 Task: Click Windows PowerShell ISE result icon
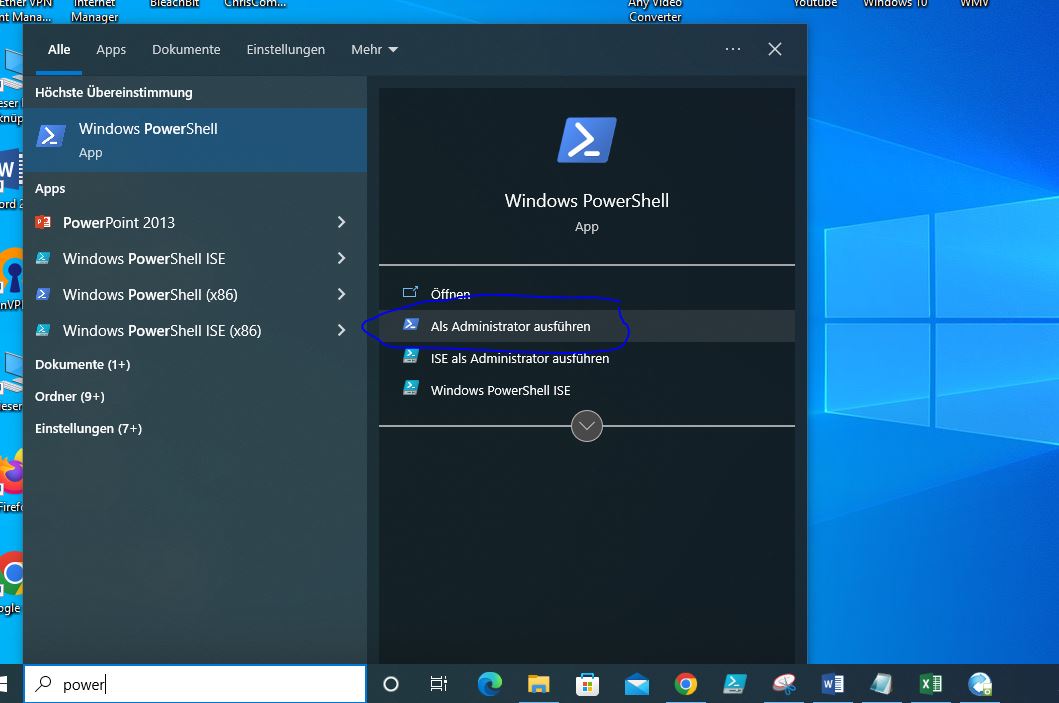tap(43, 258)
